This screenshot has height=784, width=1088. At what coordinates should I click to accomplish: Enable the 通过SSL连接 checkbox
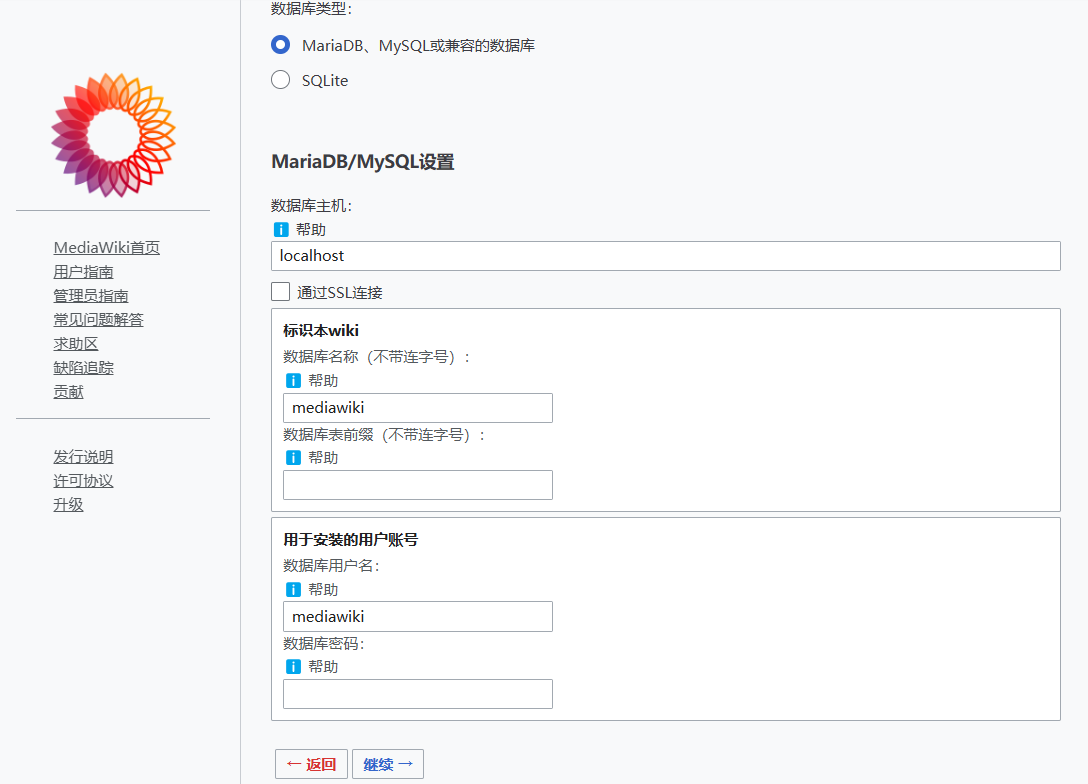click(x=280, y=291)
